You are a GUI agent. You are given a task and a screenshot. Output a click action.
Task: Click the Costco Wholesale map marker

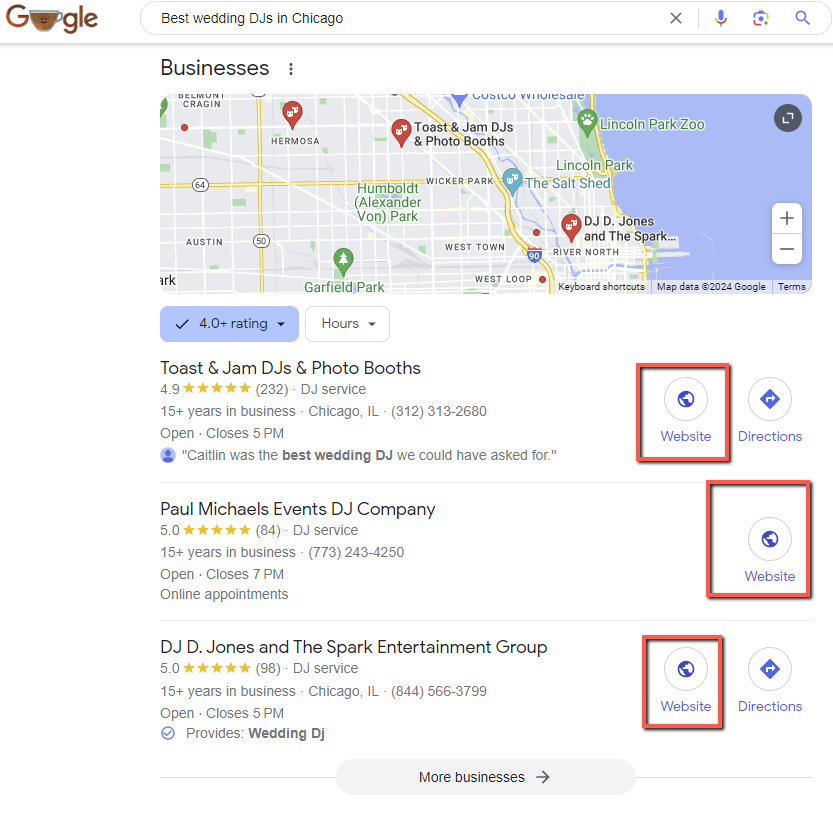[x=459, y=99]
